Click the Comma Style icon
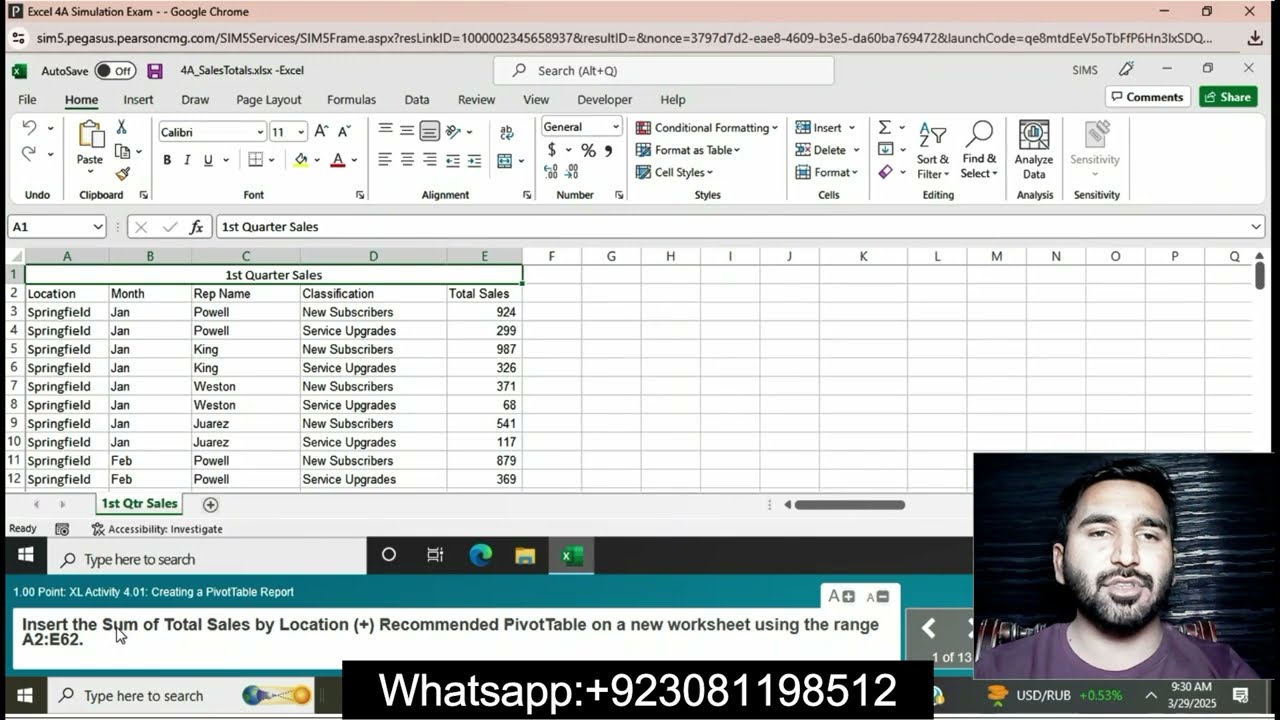This screenshot has height=720, width=1280. (608, 150)
